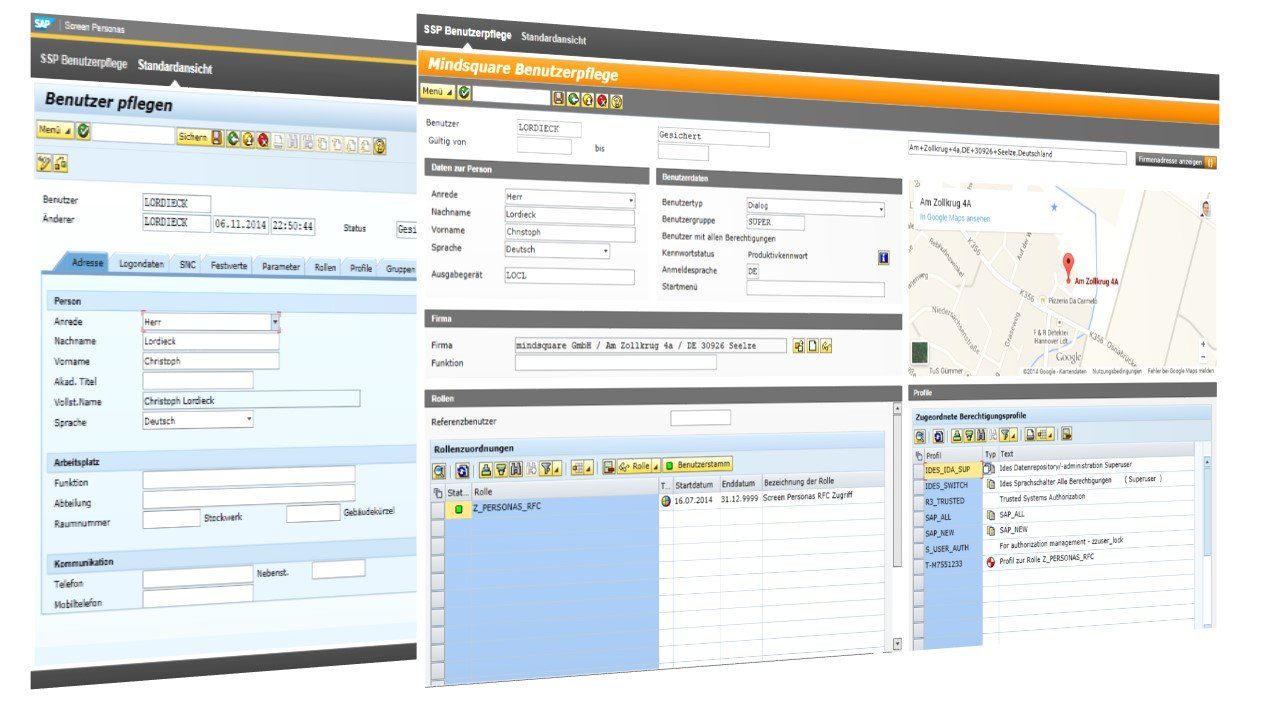Click the save disk icon next to Sichern
1280x720 pixels.
[216, 139]
